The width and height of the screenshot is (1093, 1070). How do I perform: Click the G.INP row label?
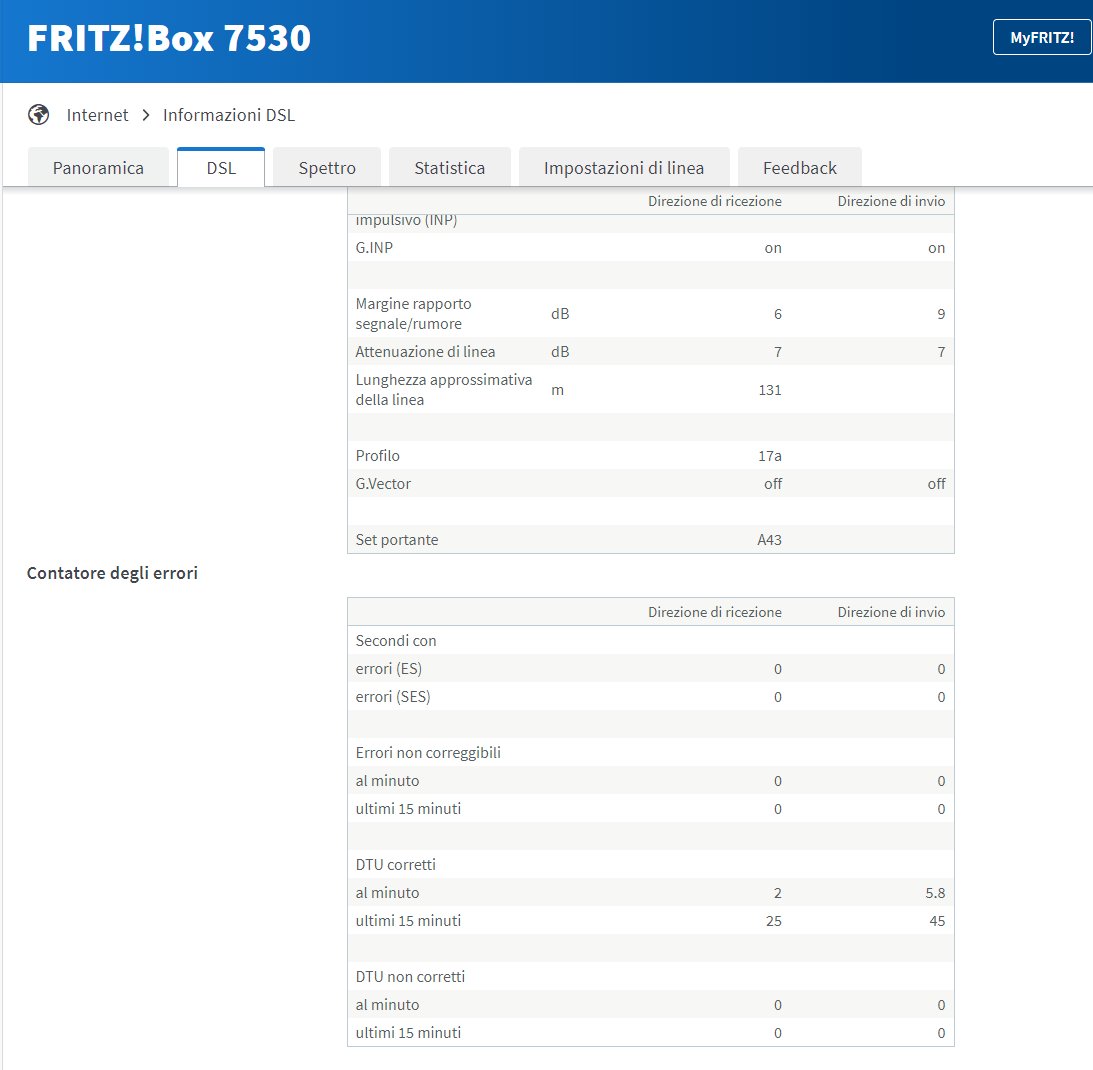click(374, 247)
